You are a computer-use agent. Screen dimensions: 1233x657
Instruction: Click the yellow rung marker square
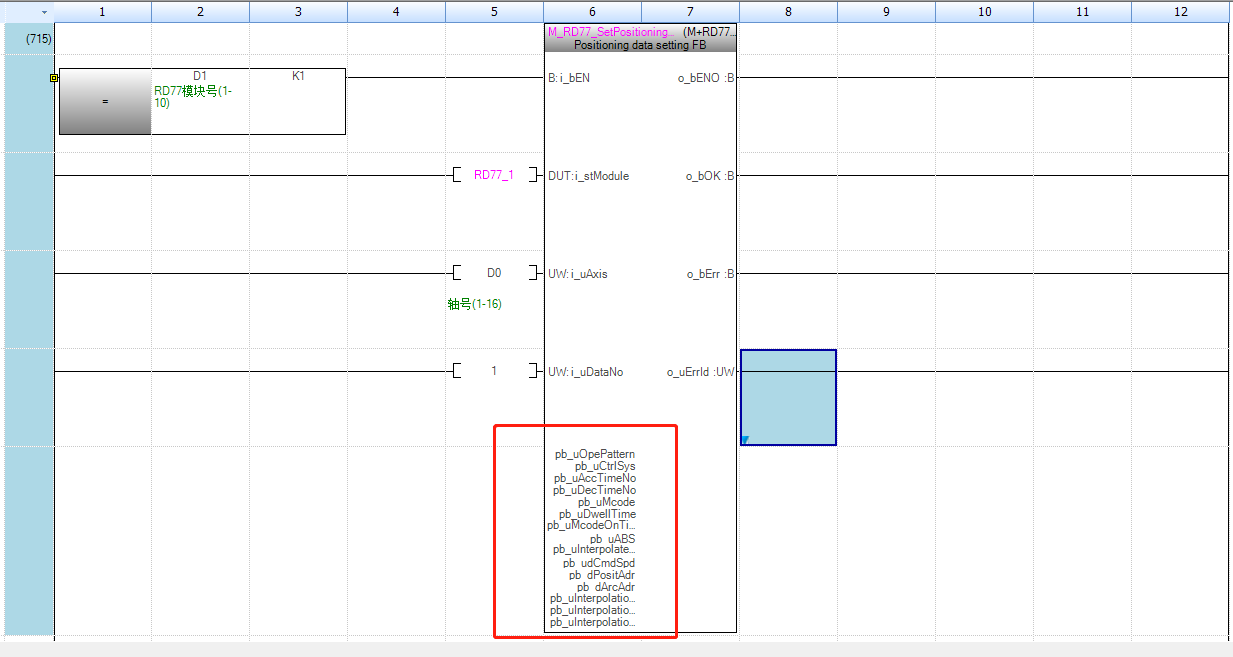click(54, 77)
